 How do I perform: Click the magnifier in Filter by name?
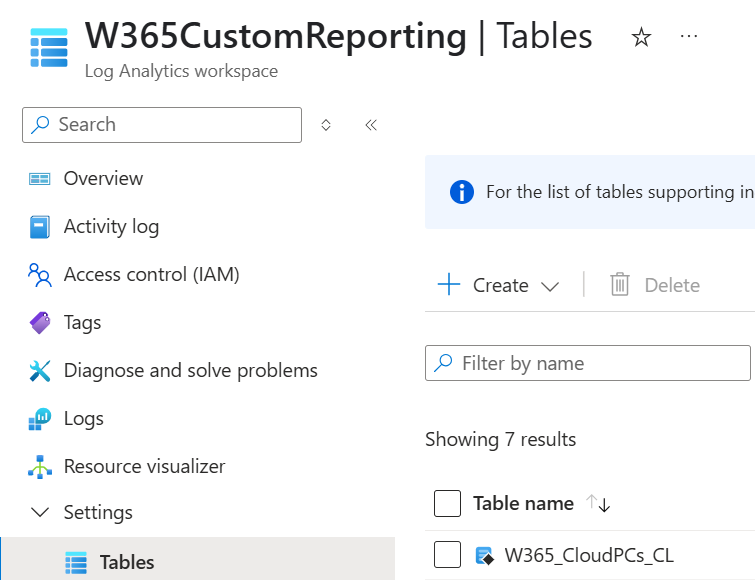tap(443, 363)
